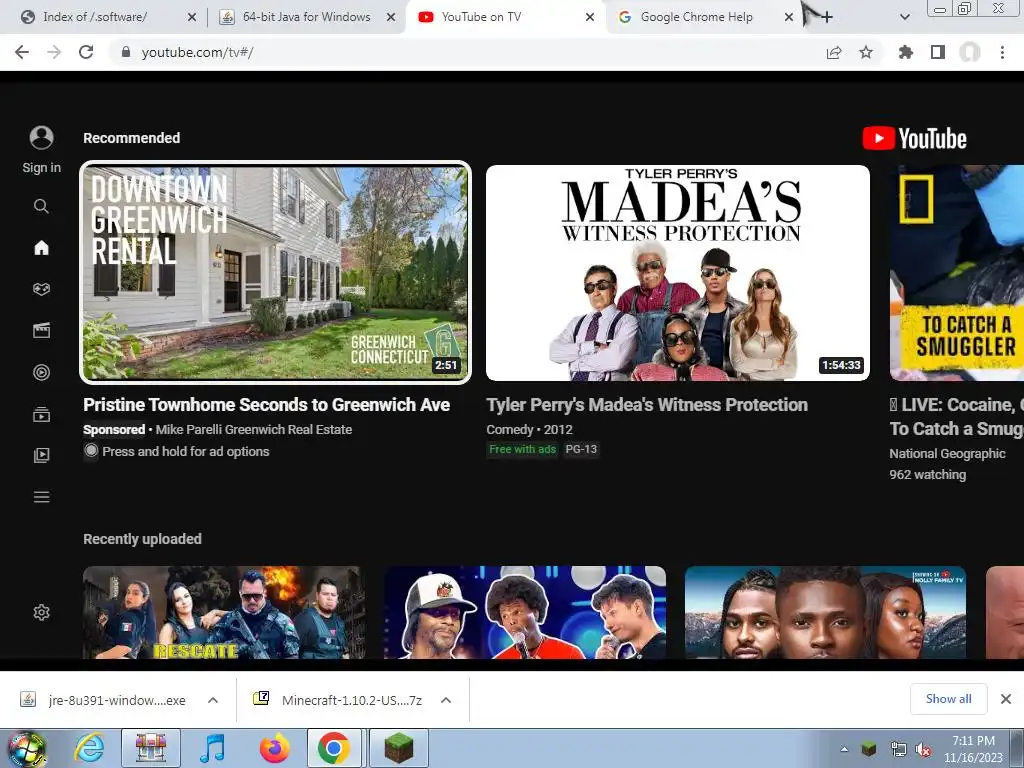Open YouTube settings gear icon
The image size is (1024, 768).
click(41, 613)
